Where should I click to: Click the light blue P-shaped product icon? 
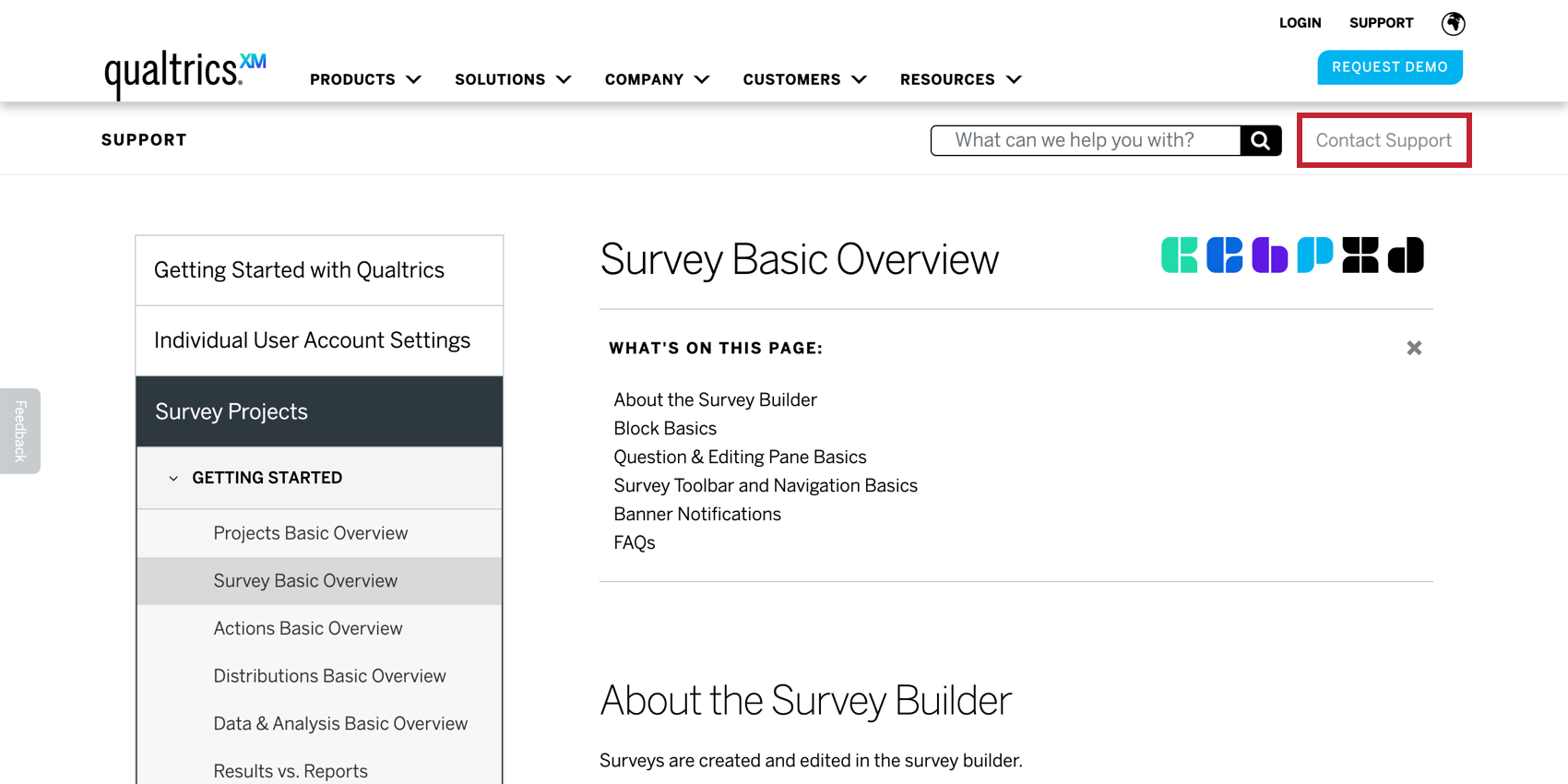[x=1314, y=255]
